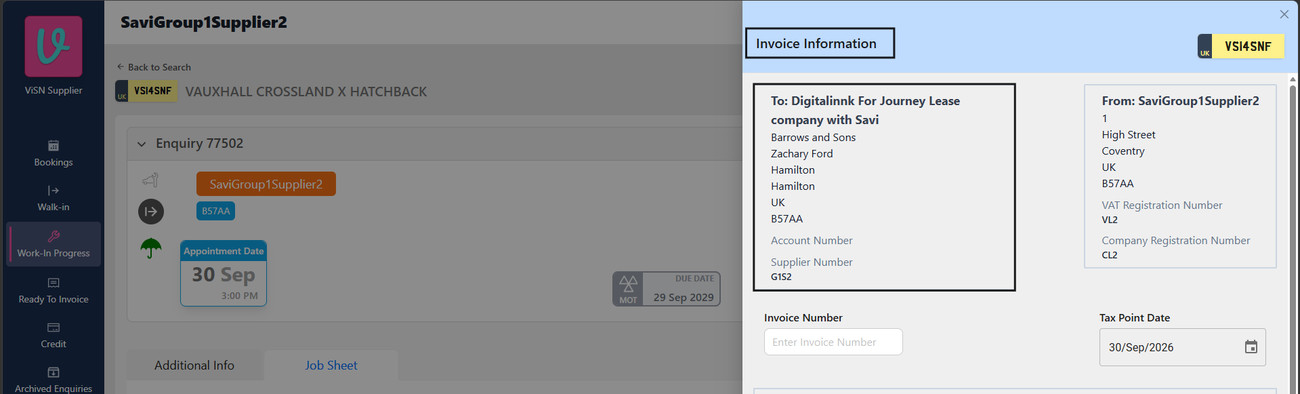The image size is (1300, 394).
Task: Click the Zachary Ford contact name
Action: (x=802, y=154)
